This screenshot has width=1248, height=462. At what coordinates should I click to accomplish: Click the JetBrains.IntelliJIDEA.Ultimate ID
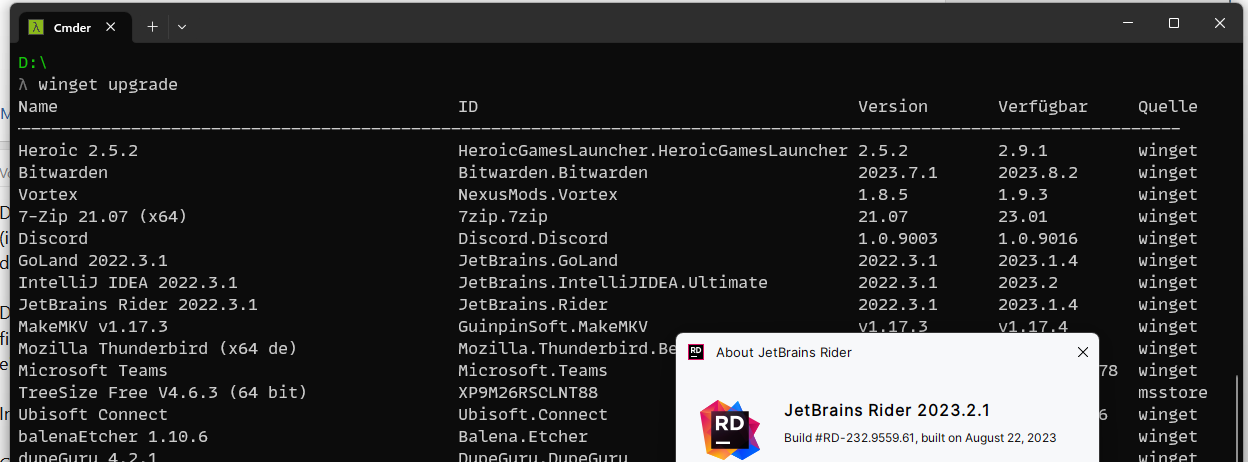point(613,283)
